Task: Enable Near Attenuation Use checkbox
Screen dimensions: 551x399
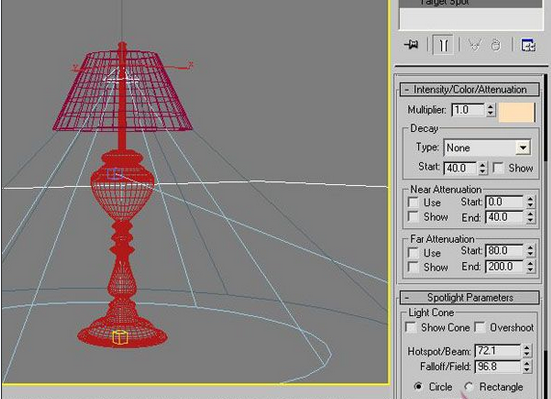Action: point(413,202)
